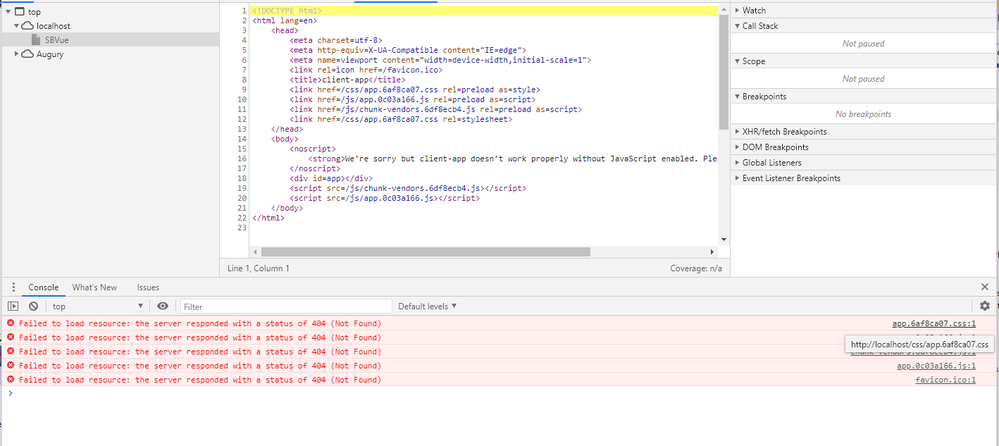Open the JavaScript context dropdown showing top
The height and width of the screenshot is (446, 999).
(98, 306)
